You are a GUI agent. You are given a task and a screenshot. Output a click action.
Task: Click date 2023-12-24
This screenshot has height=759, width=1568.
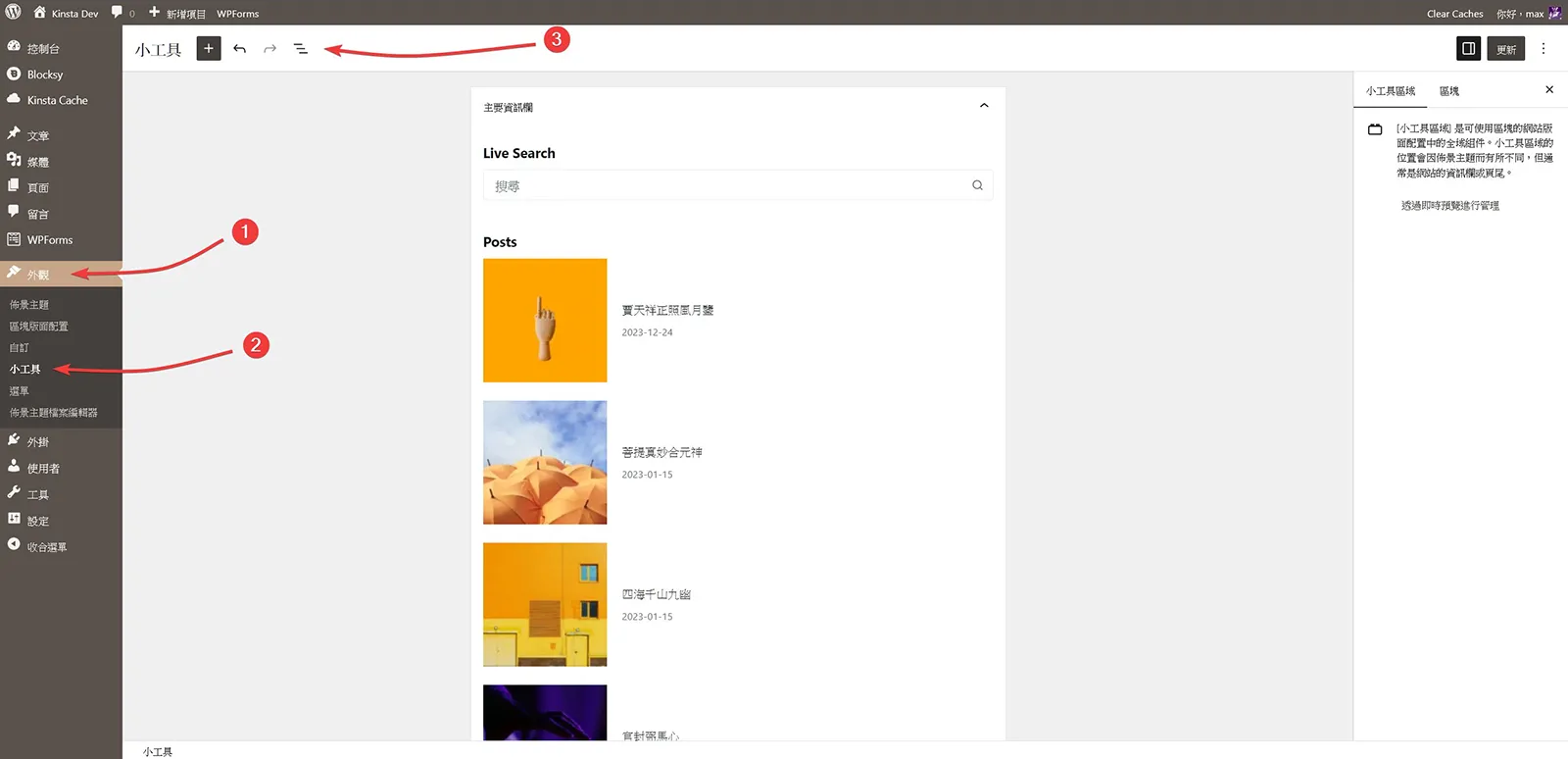pos(647,332)
